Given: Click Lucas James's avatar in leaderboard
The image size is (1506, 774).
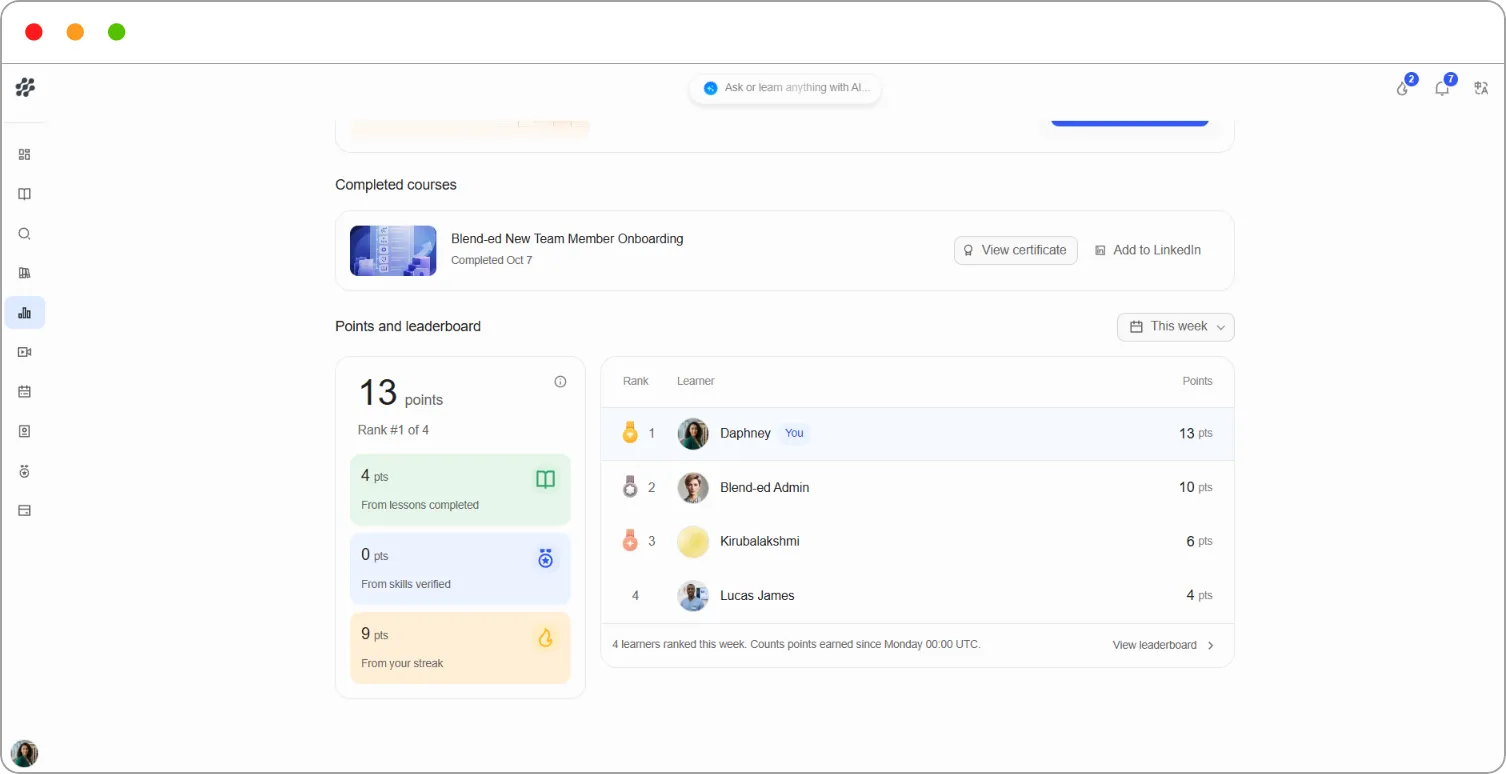Looking at the screenshot, I should [693, 596].
